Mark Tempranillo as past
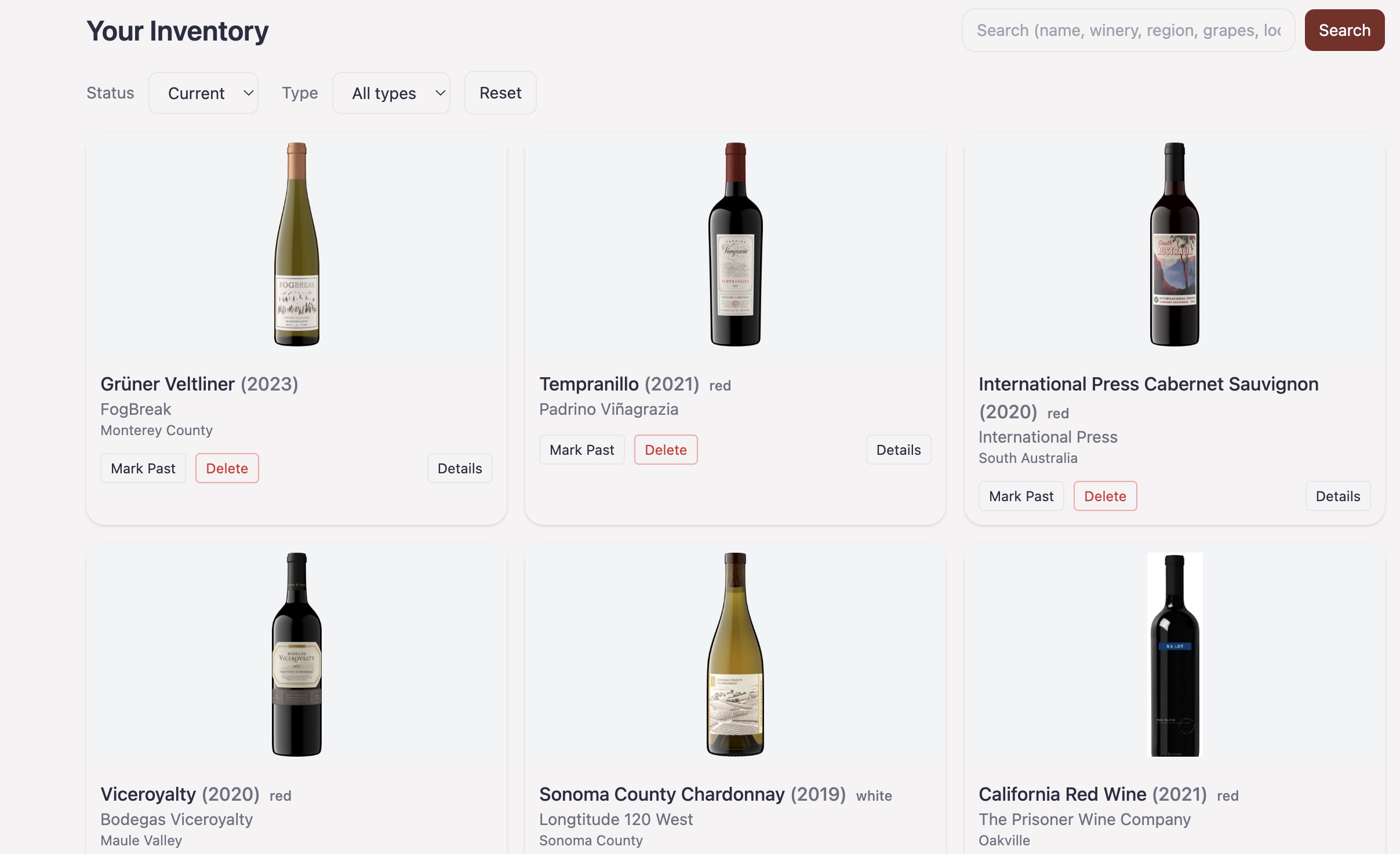Screen dimensions: 1400x854 tap(581, 450)
